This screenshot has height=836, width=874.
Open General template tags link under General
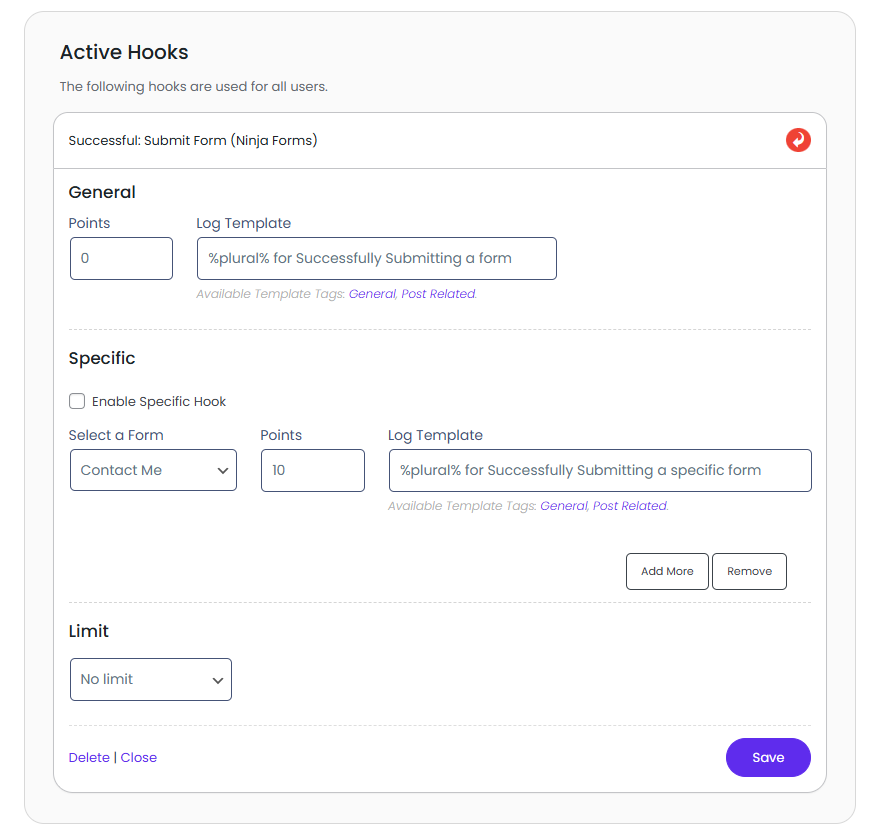[x=372, y=294]
